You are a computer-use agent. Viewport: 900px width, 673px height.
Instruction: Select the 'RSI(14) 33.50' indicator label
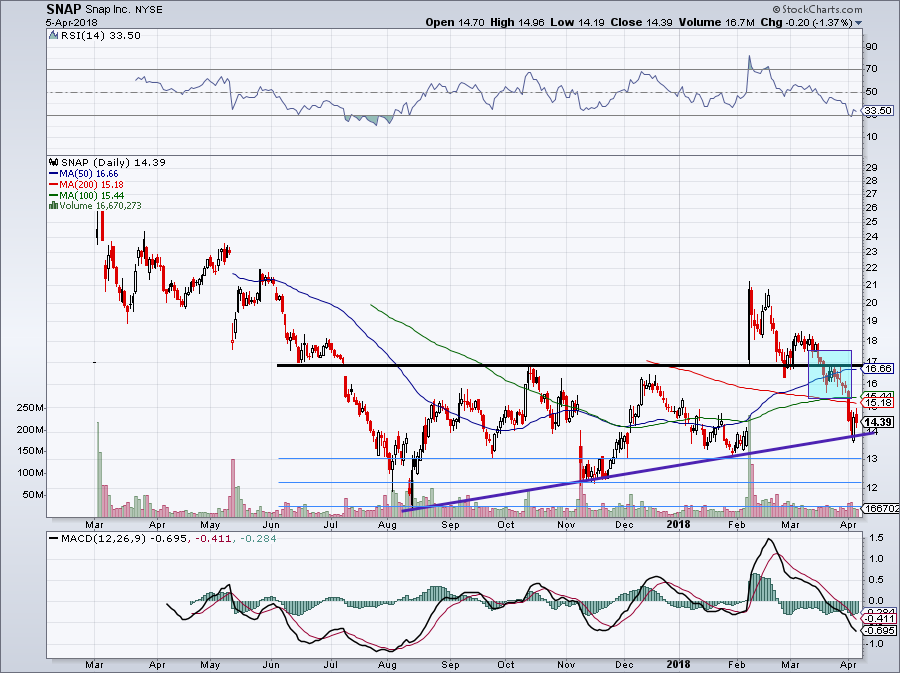tap(100, 35)
